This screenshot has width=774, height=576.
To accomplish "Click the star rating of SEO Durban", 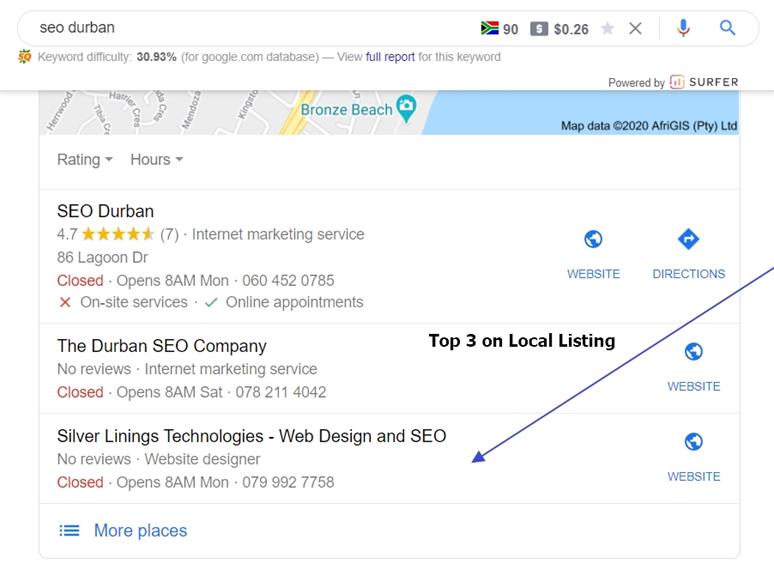I will click(118, 234).
